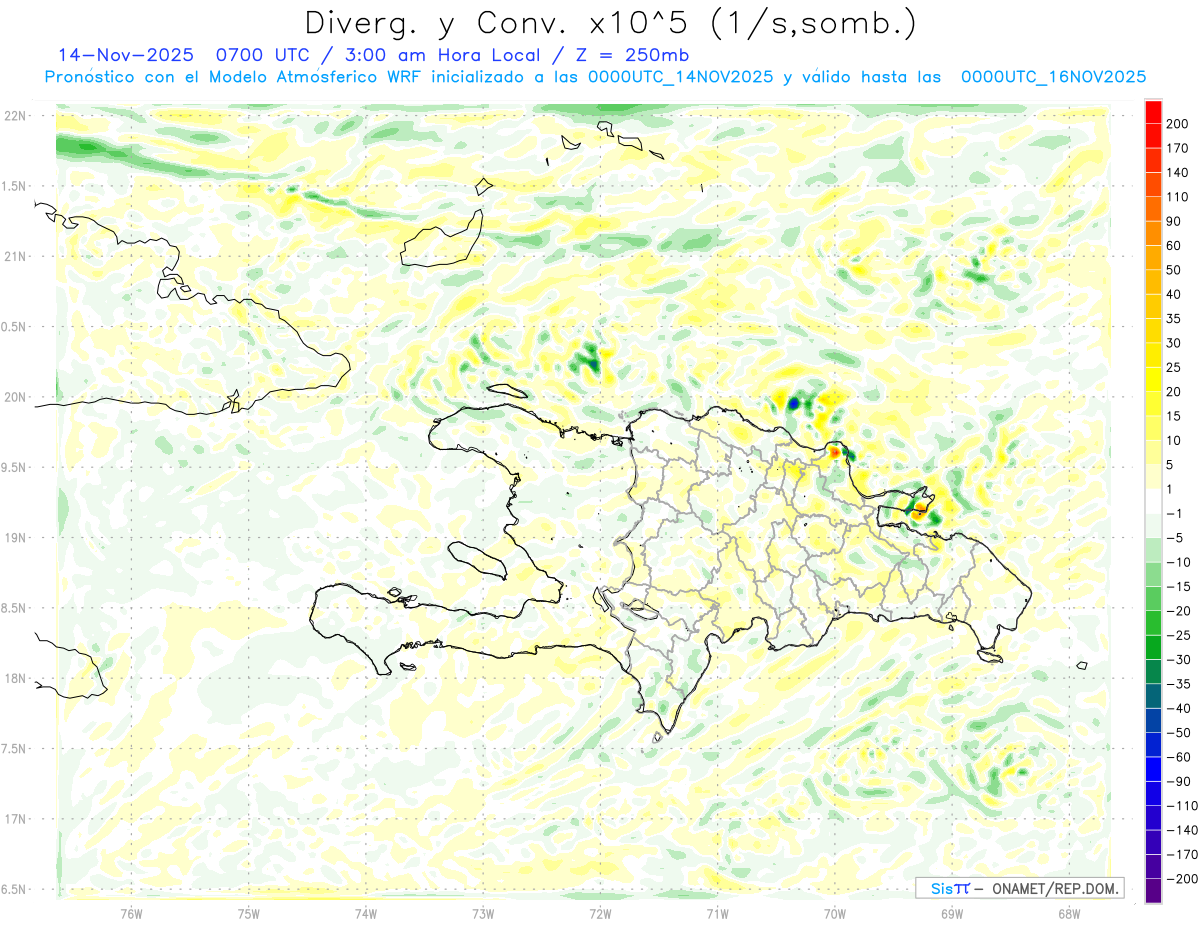Screen dimensions: 1200x927
Task: Click the red swatch atop the colorbar
Action: coord(1153,111)
